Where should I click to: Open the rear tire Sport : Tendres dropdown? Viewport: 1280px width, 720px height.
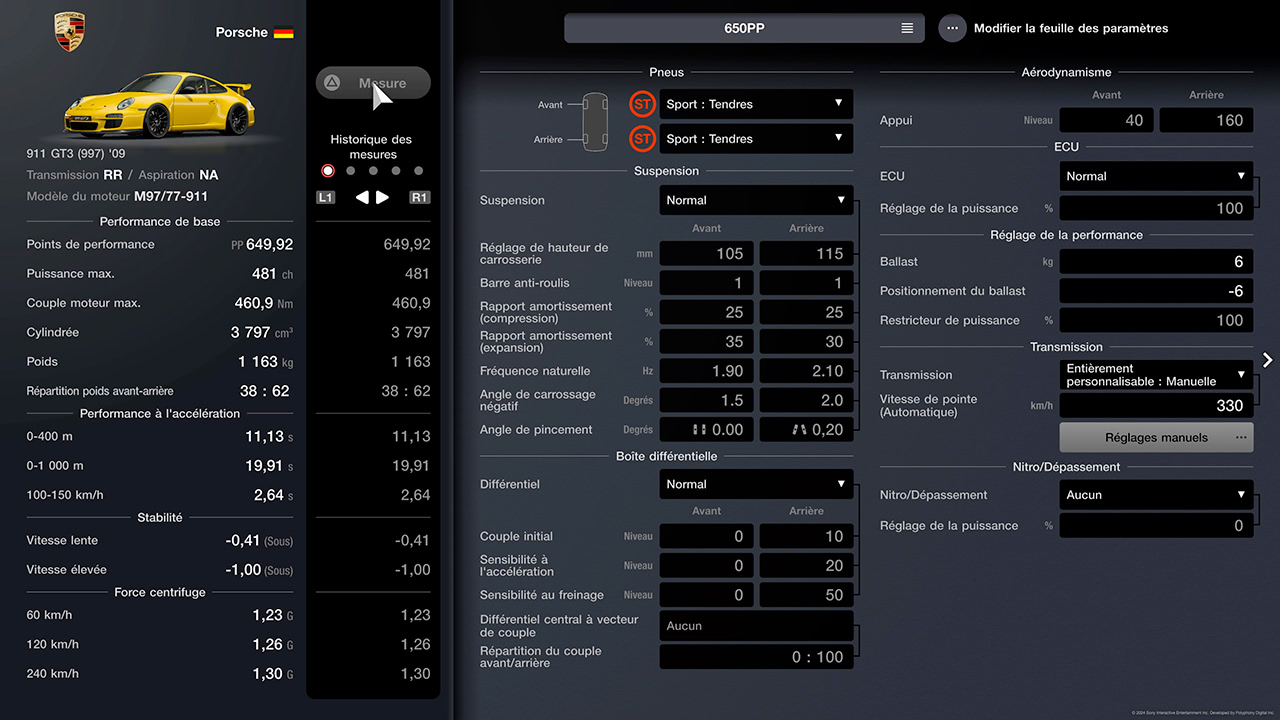756,139
